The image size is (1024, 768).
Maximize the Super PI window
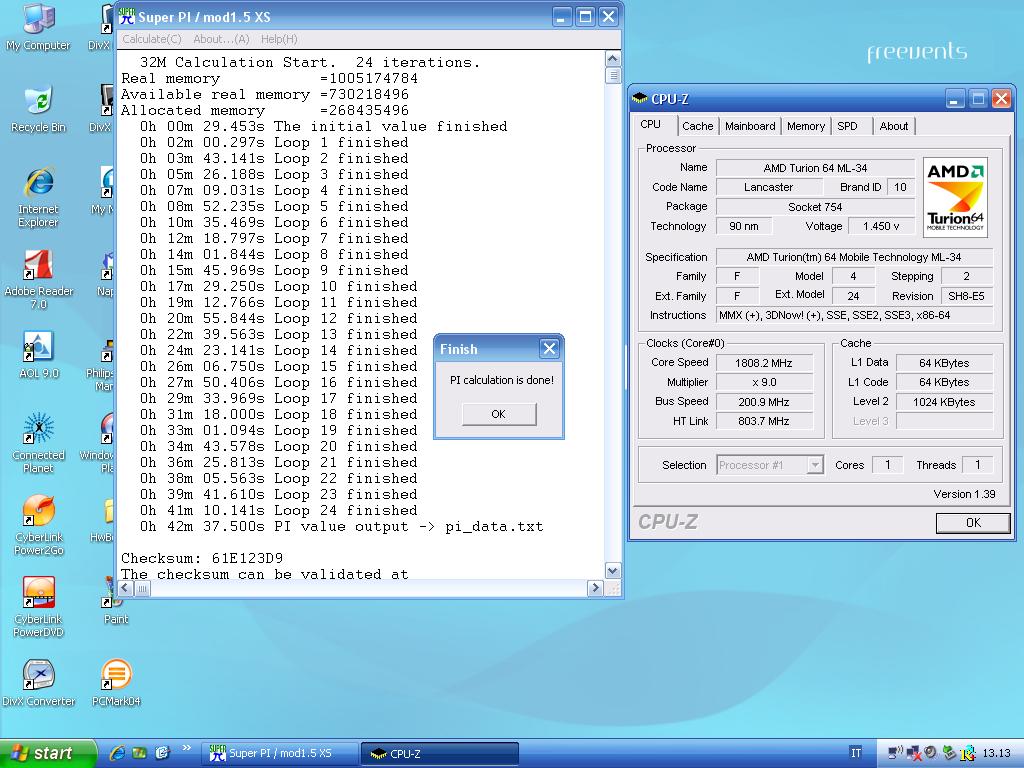click(585, 16)
